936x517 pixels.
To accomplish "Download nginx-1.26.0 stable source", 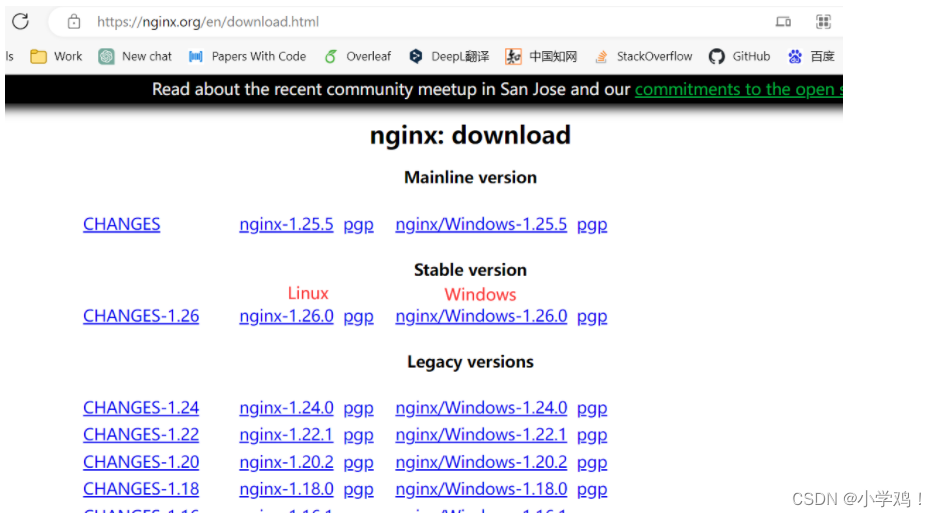I will [287, 316].
